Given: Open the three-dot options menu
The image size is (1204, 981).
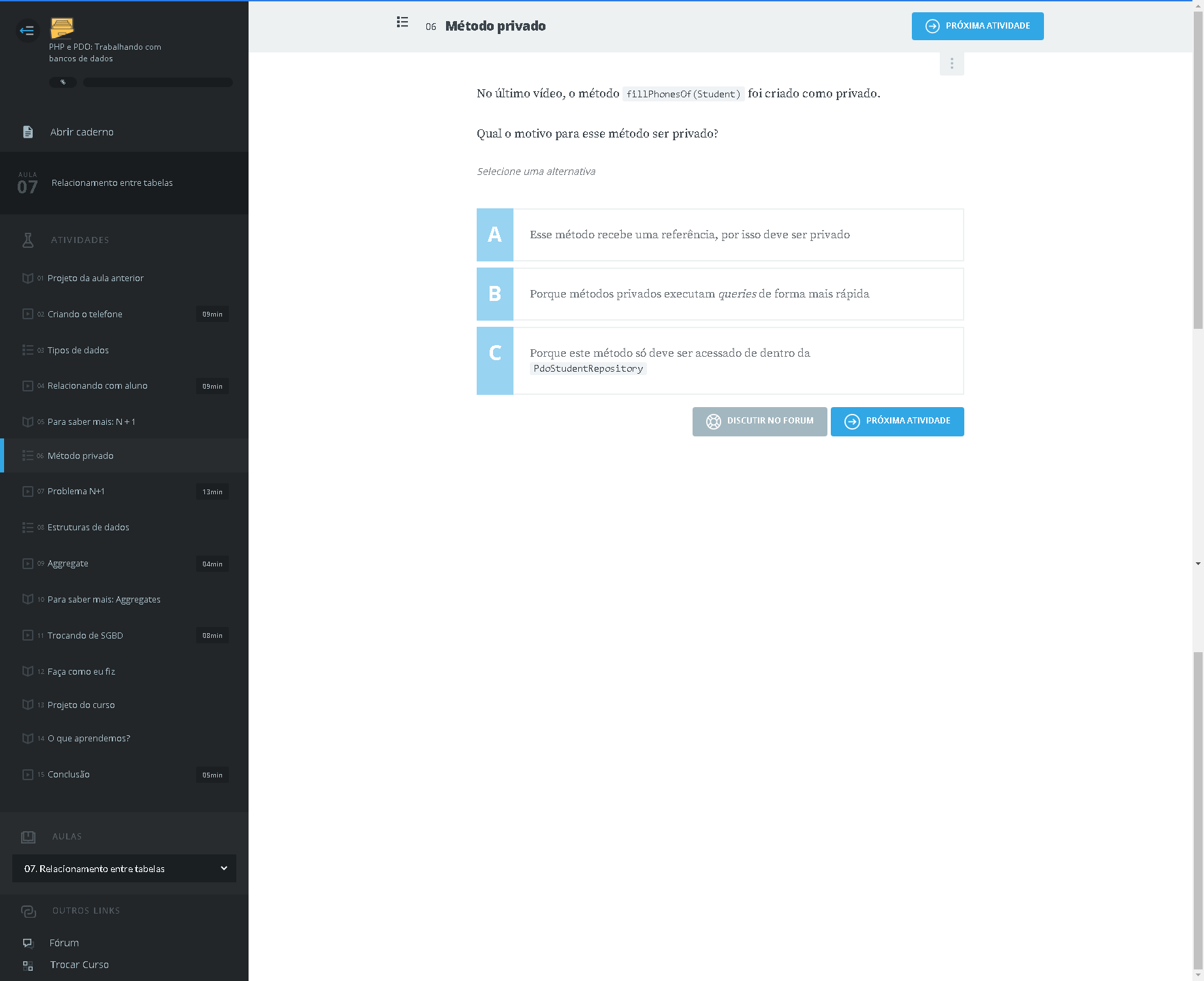Looking at the screenshot, I should click(x=951, y=63).
